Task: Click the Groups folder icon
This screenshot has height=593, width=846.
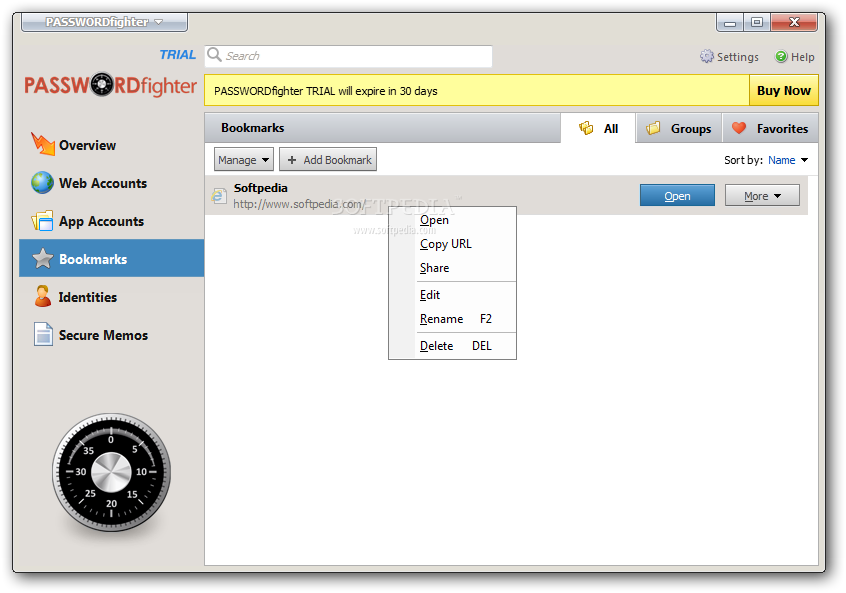Action: (653, 128)
